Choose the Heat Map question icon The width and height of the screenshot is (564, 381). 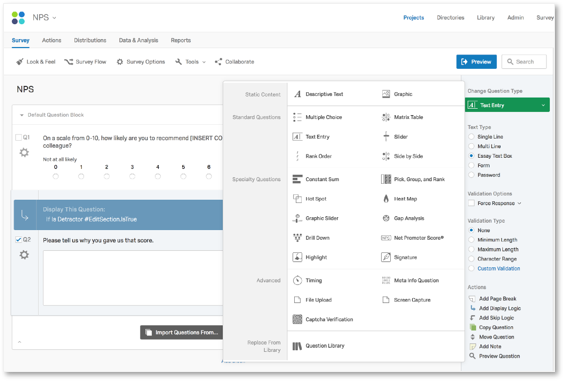[x=386, y=199]
